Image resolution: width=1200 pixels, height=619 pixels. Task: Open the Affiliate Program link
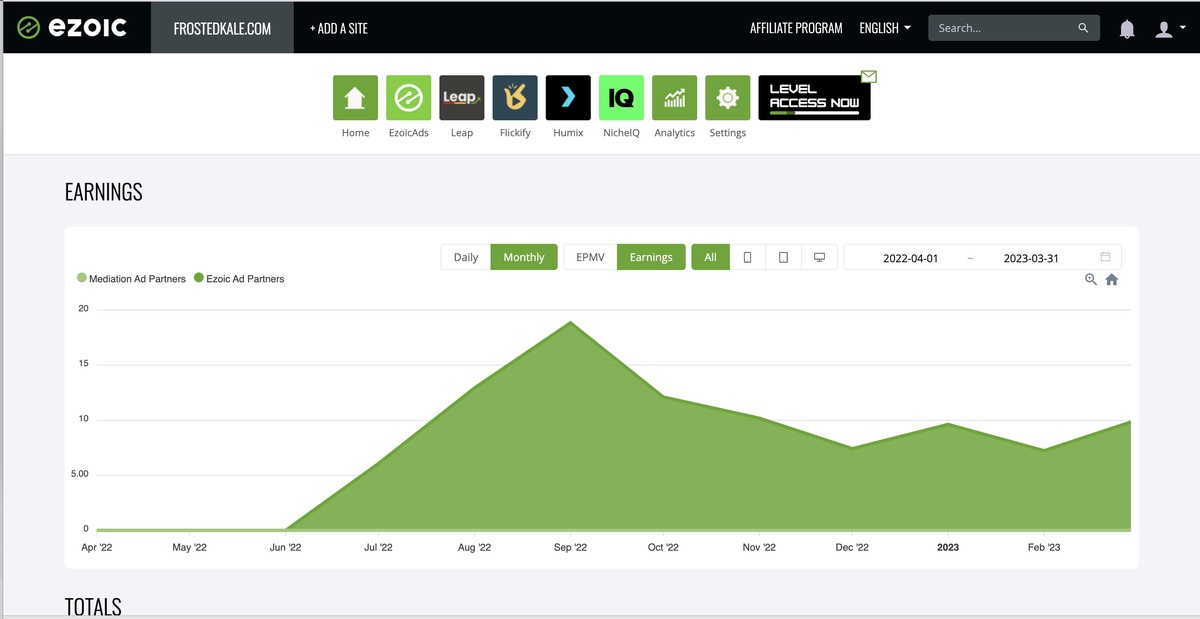click(796, 28)
